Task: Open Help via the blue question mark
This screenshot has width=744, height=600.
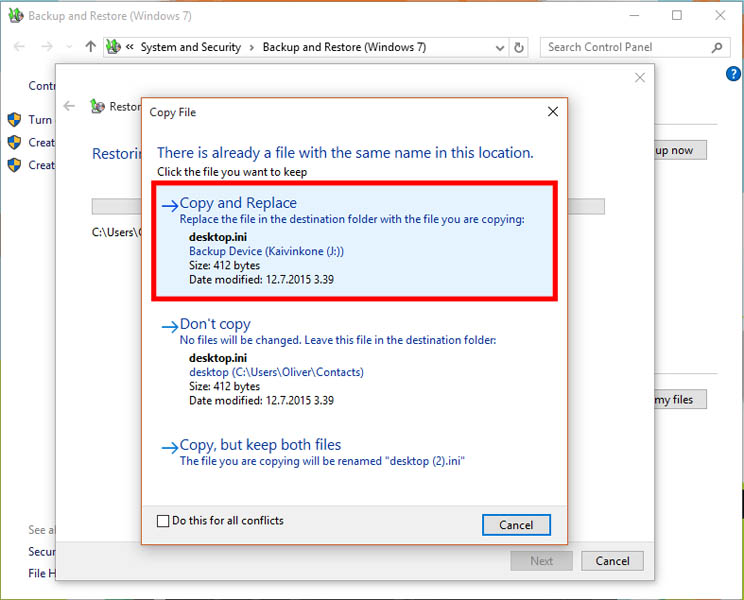Action: [x=733, y=75]
